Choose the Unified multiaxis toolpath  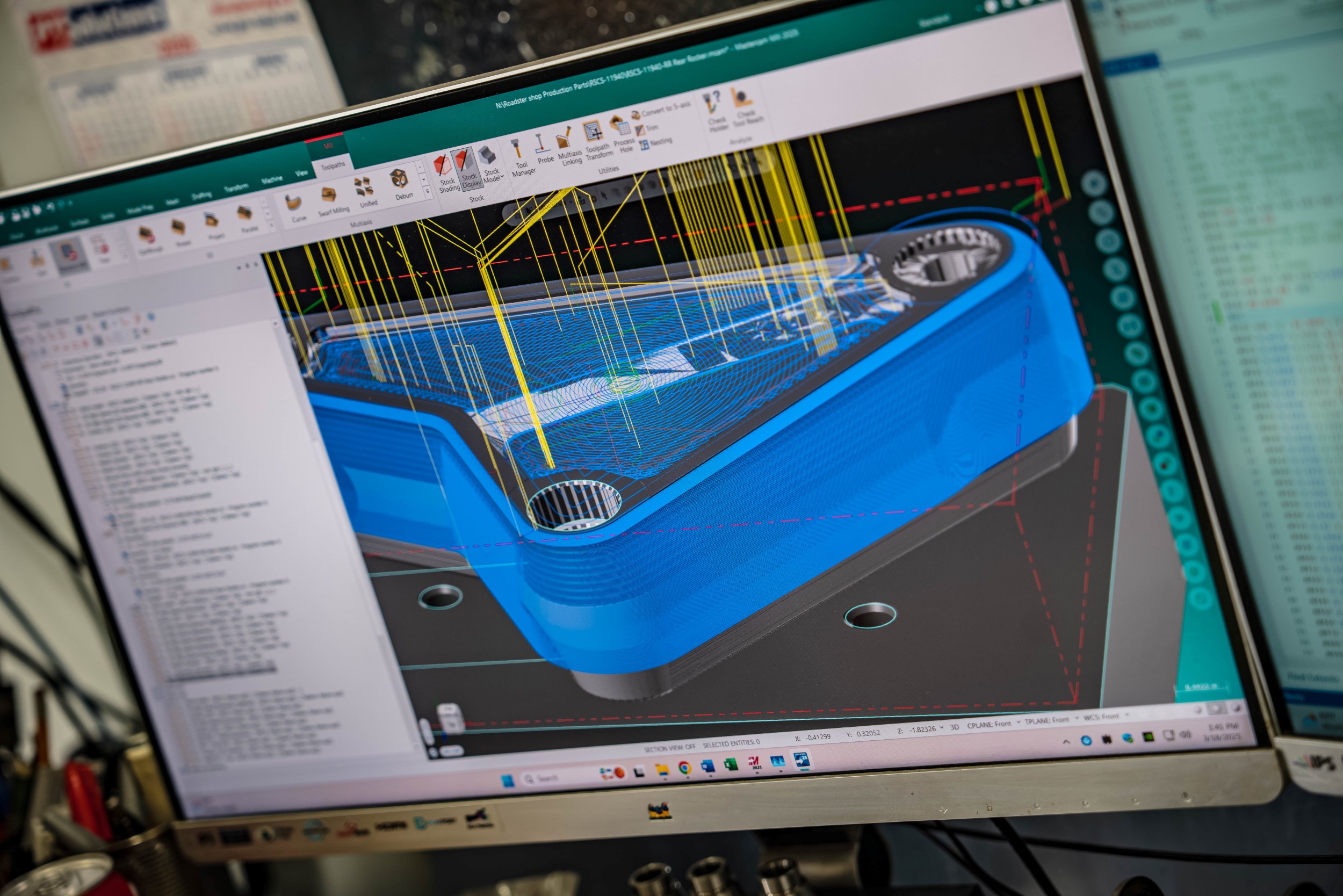[x=365, y=192]
